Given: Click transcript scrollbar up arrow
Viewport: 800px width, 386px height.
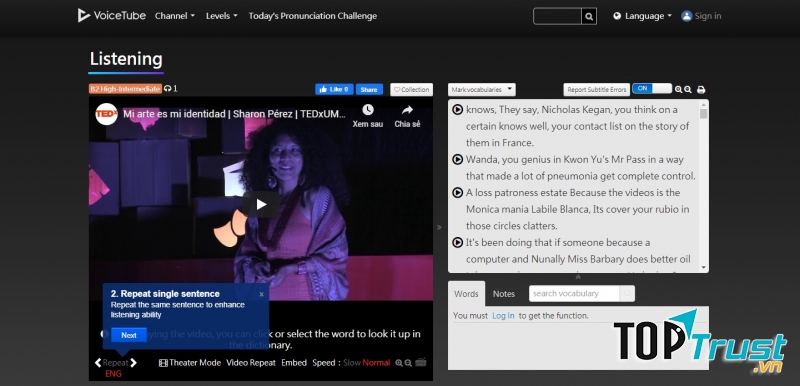Looking at the screenshot, I should coord(704,104).
